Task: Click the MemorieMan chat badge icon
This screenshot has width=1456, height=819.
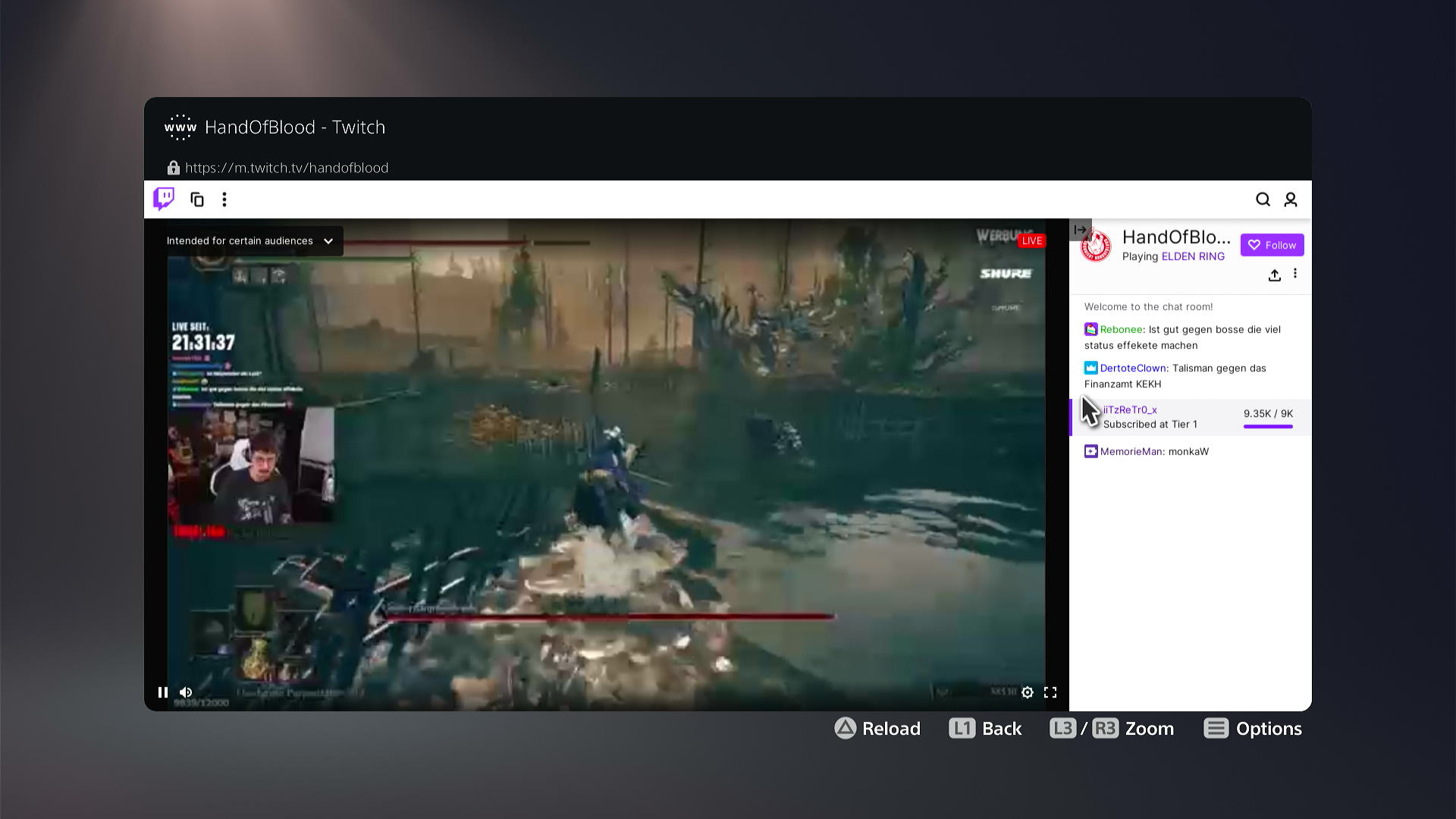Action: click(1090, 451)
